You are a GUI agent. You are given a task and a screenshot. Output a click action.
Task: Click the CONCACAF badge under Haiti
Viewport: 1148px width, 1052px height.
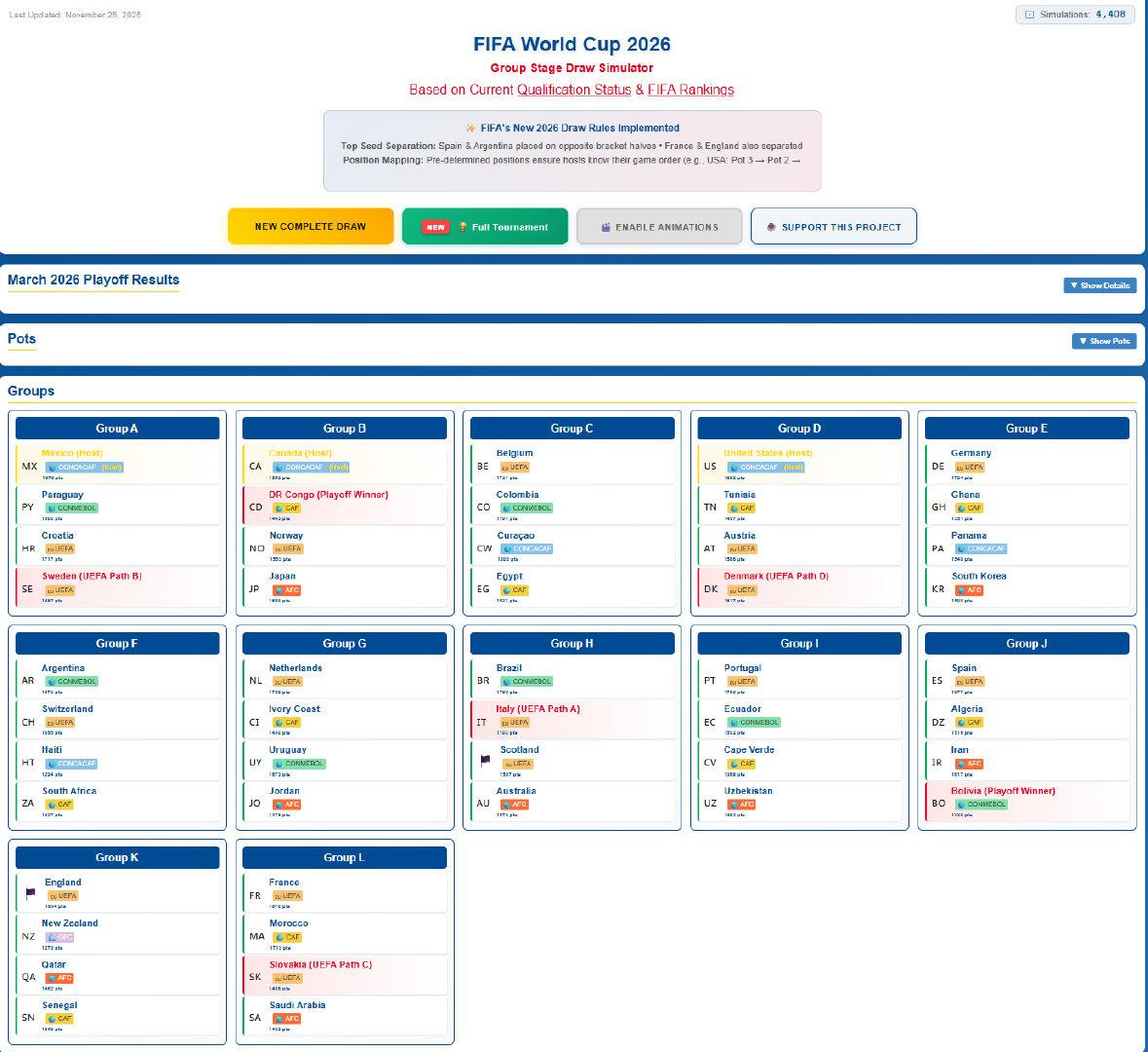tap(71, 764)
